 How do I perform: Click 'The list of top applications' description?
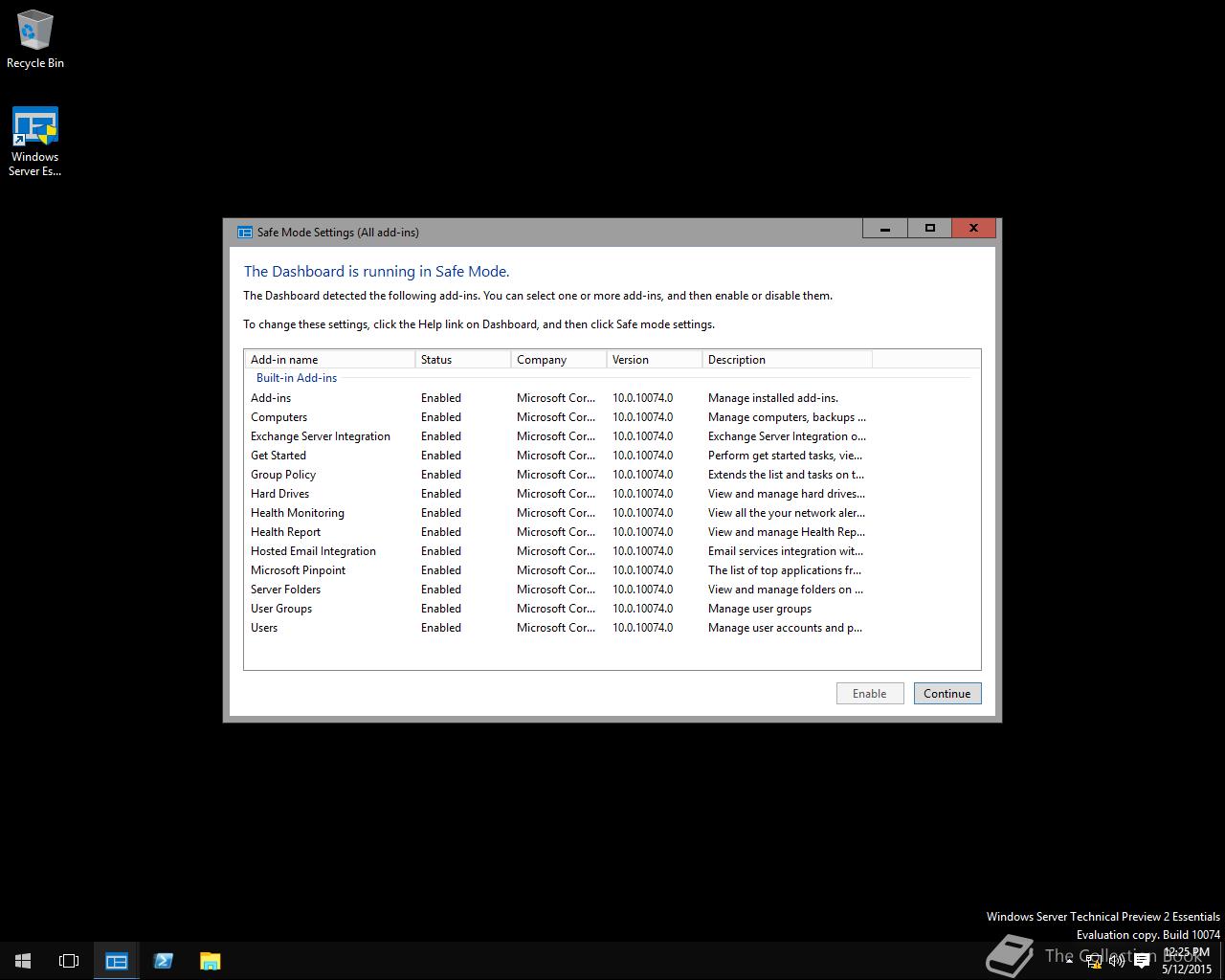pos(785,570)
